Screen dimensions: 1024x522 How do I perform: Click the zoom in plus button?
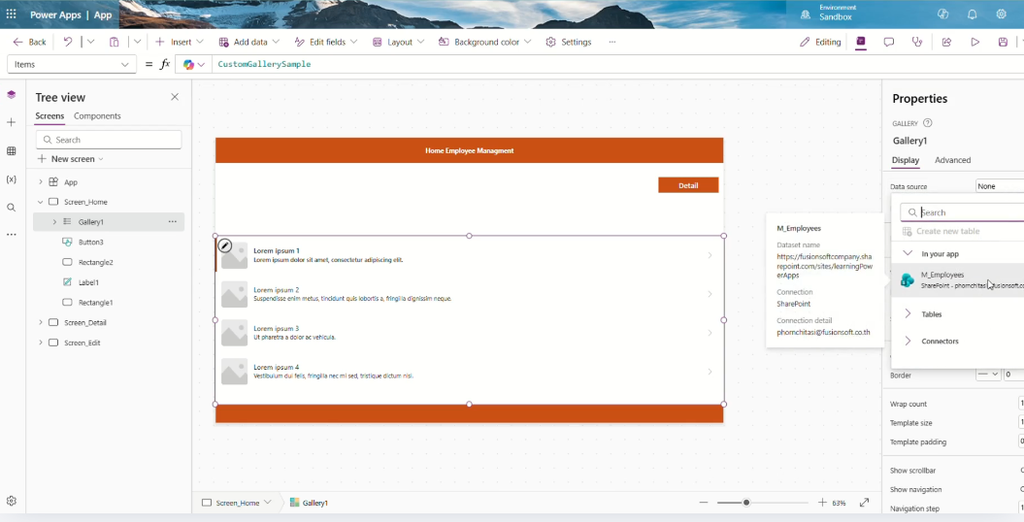(x=822, y=502)
